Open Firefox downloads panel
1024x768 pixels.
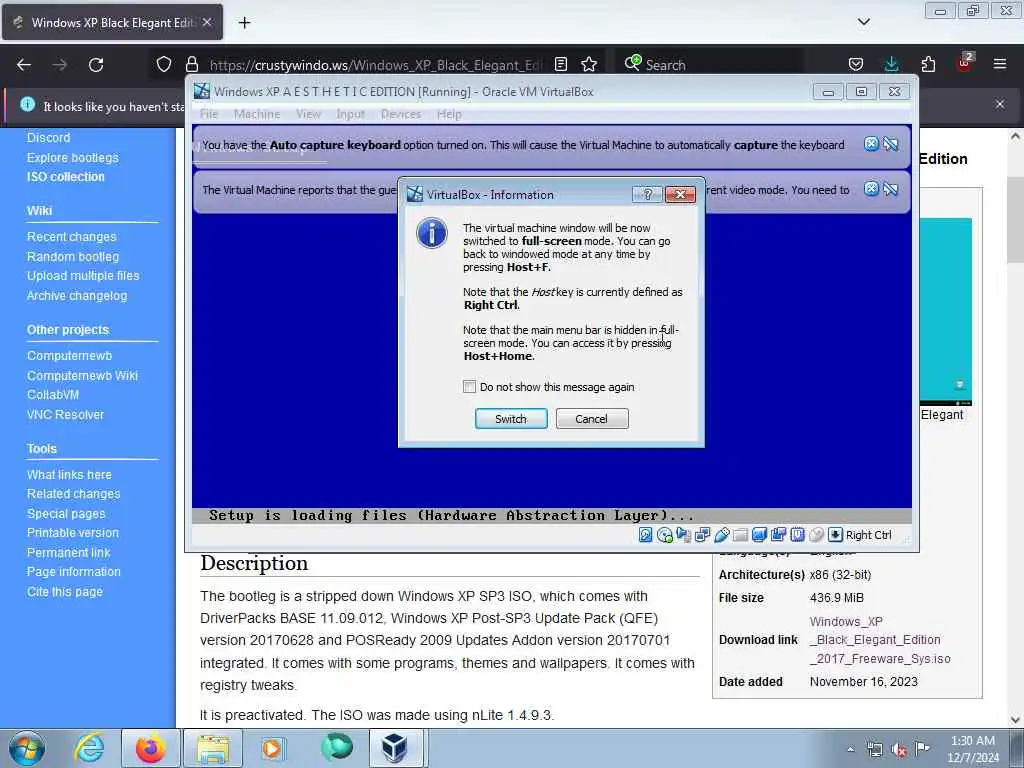pos(891,64)
